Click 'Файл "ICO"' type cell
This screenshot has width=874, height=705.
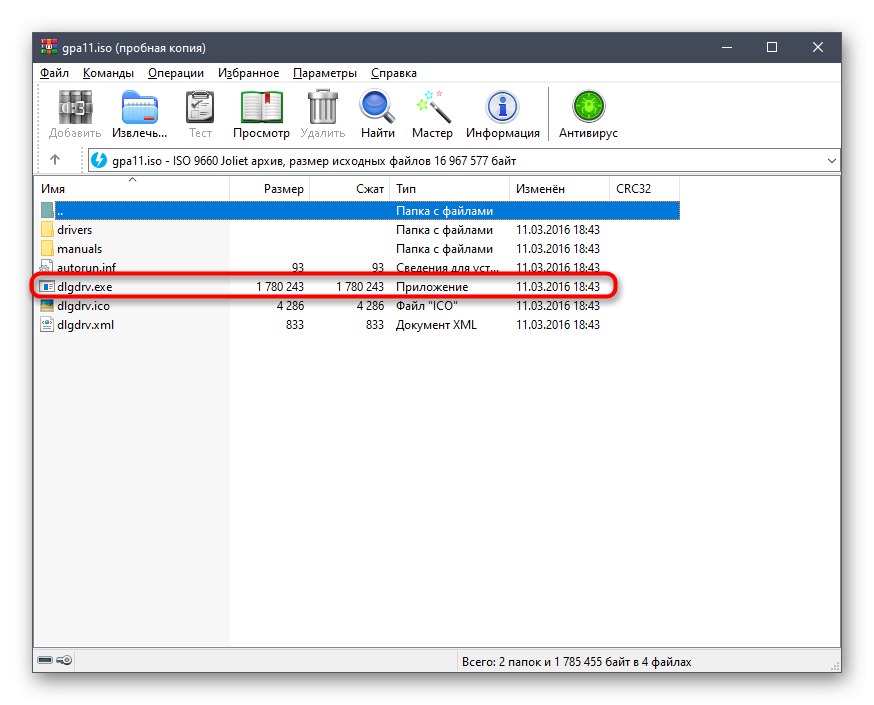(427, 305)
